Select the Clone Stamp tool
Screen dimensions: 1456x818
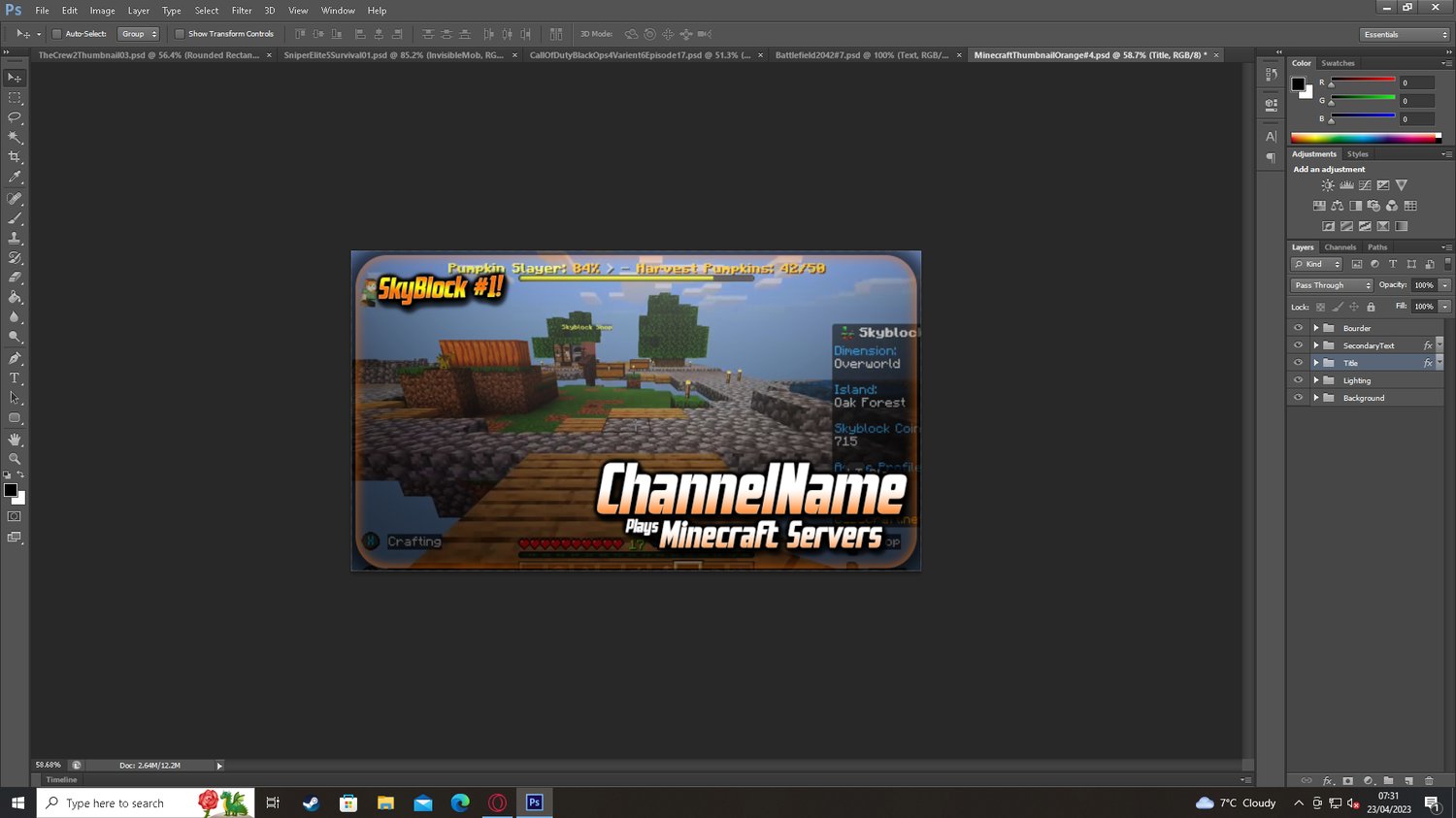[15, 239]
